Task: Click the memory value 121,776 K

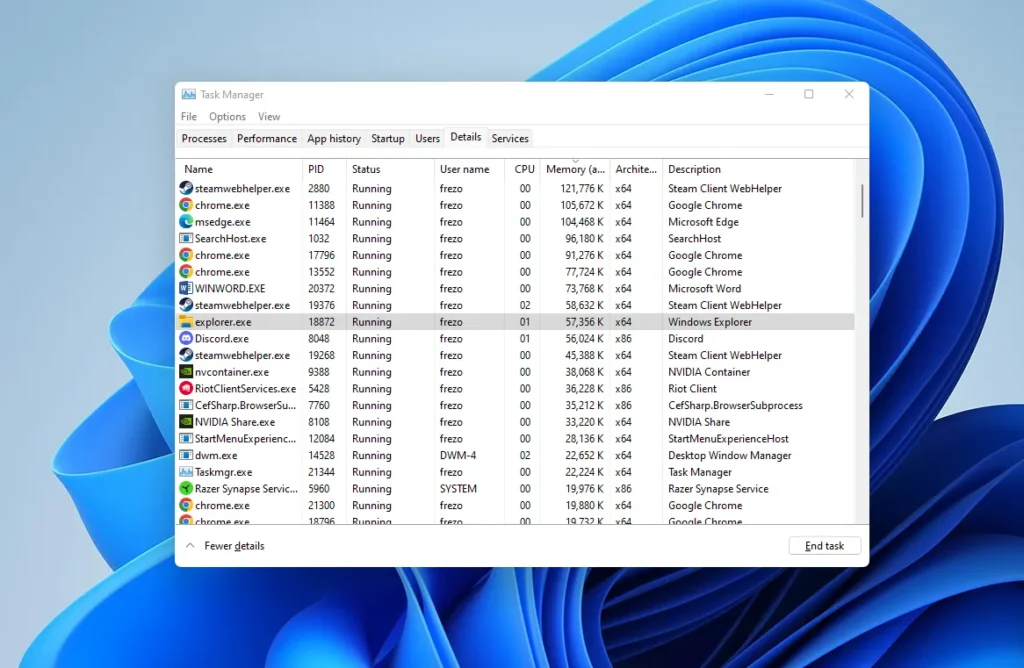Action: (x=582, y=189)
